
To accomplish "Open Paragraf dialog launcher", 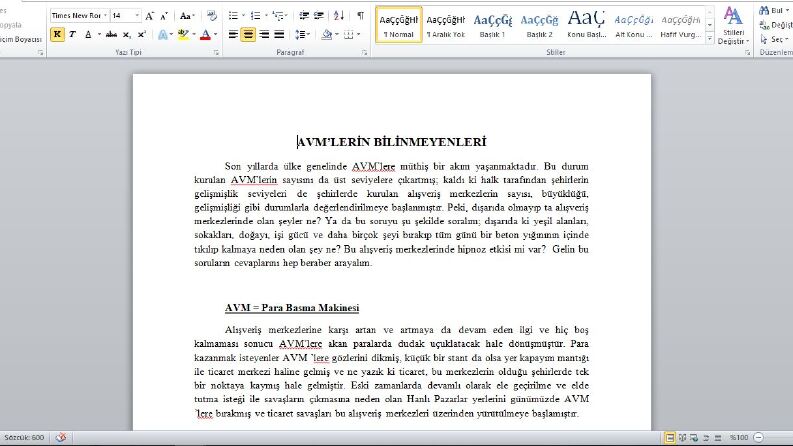I will point(364,52).
